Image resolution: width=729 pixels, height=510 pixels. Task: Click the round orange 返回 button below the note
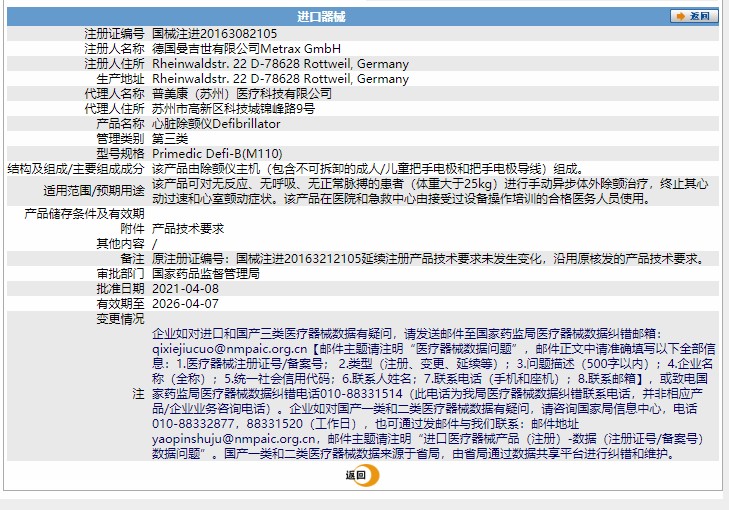(x=362, y=475)
